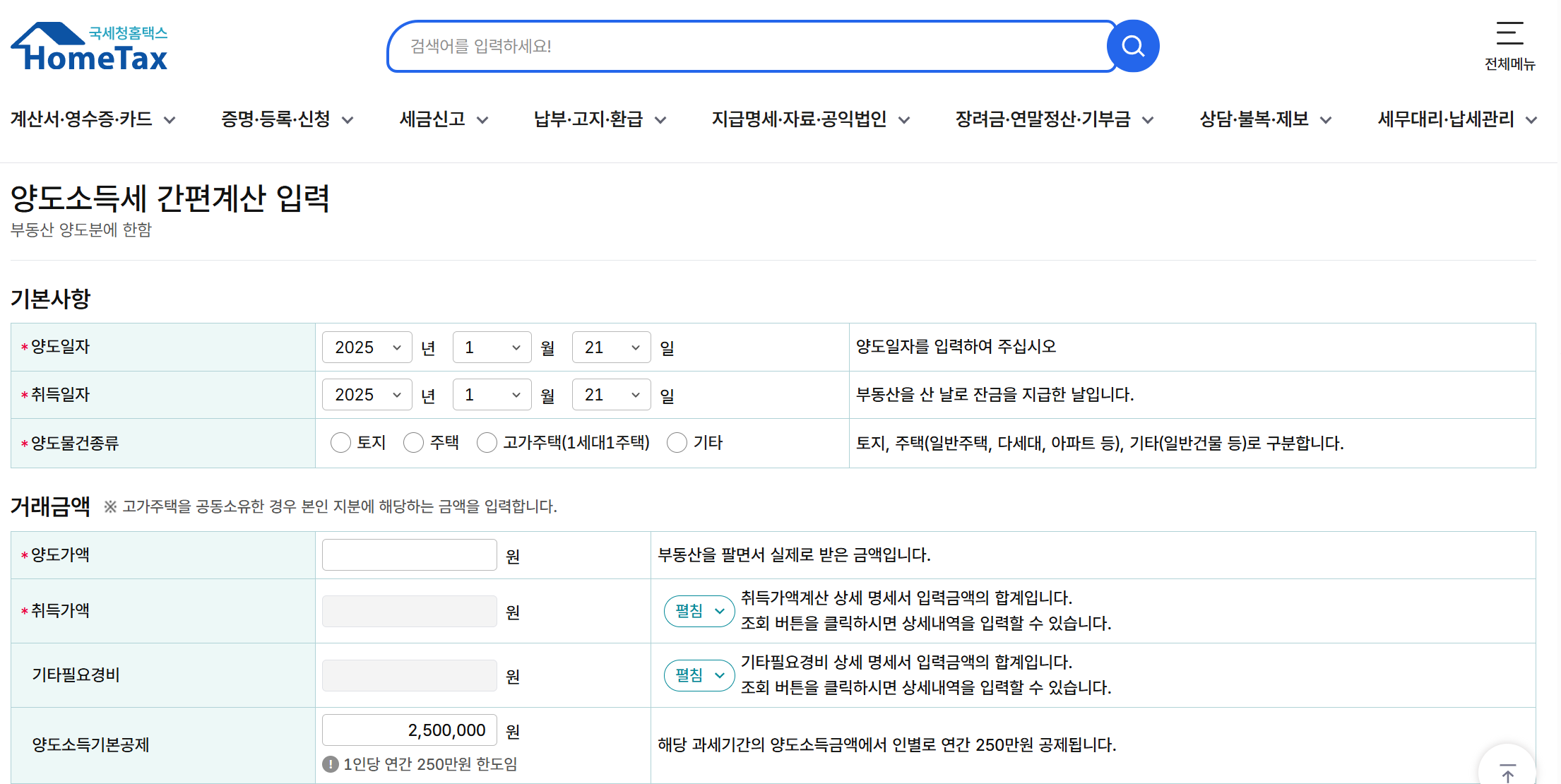Open 납부·고지·환급 menu
The width and height of the screenshot is (1561, 784).
(599, 119)
